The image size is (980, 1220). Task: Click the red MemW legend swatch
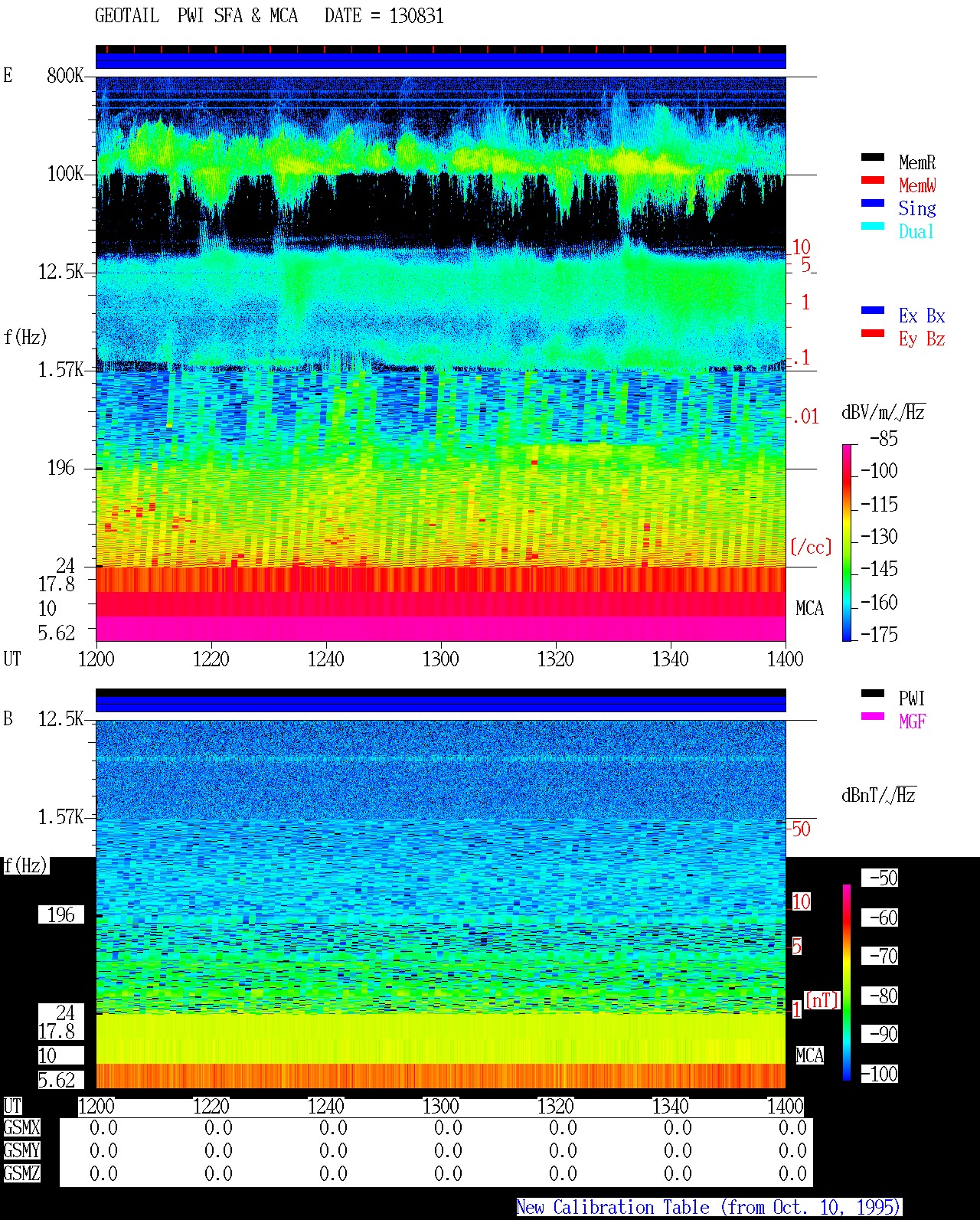tap(873, 181)
